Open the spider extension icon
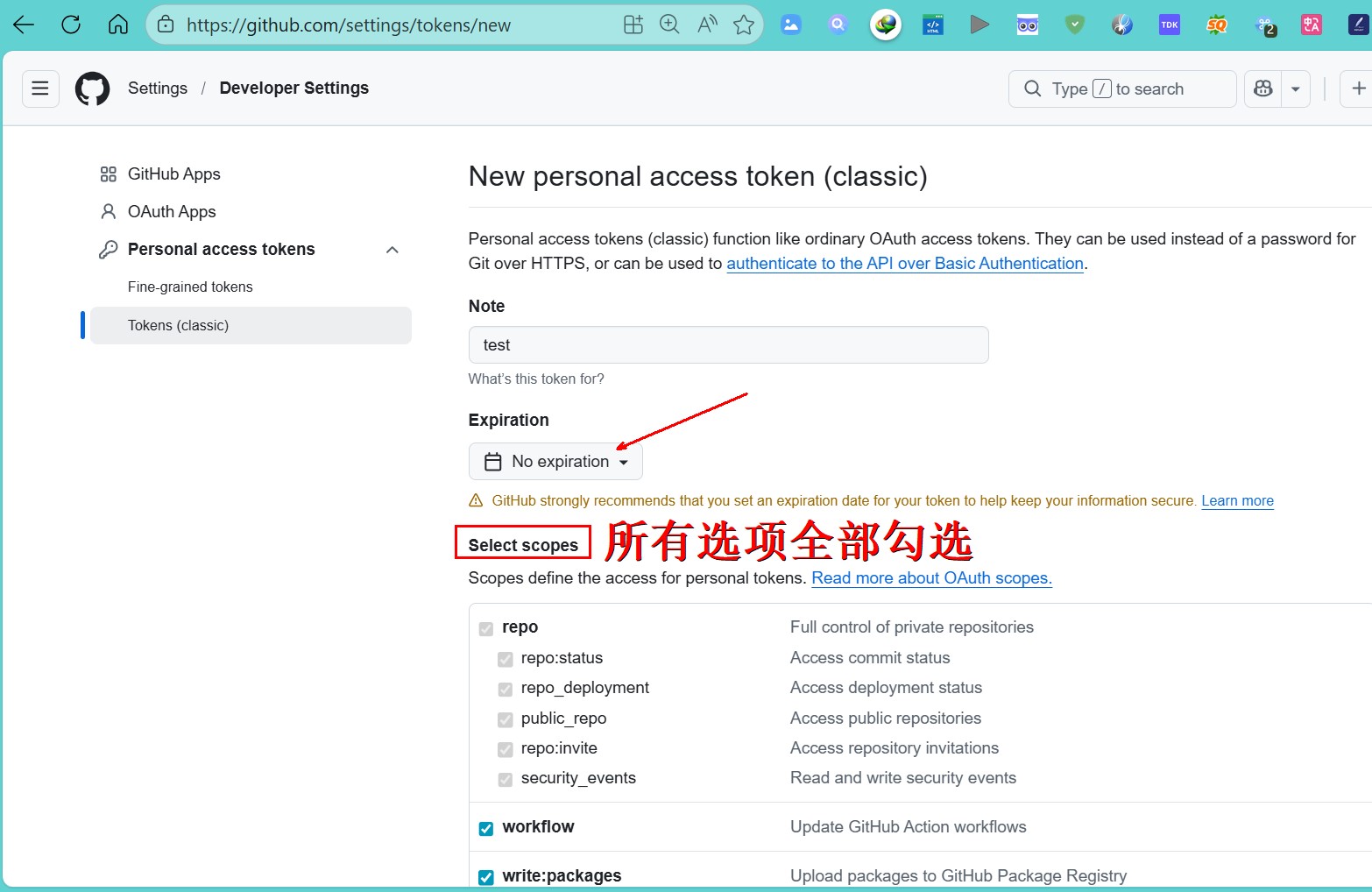 [x=1122, y=25]
